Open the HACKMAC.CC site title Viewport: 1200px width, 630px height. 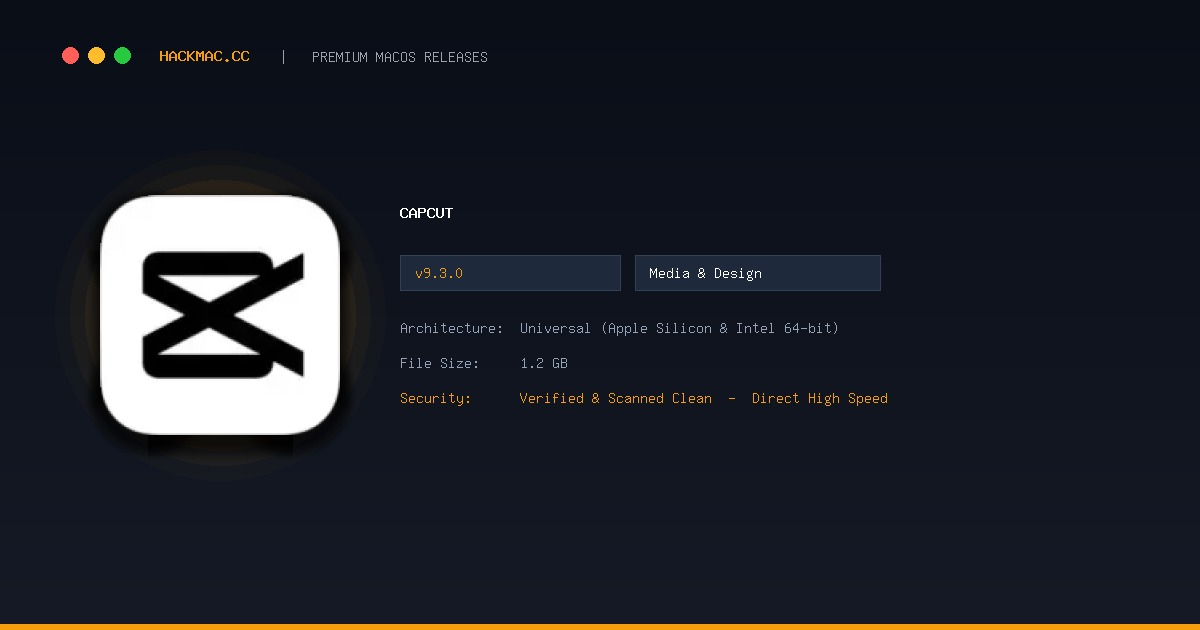pyautogui.click(x=204, y=57)
